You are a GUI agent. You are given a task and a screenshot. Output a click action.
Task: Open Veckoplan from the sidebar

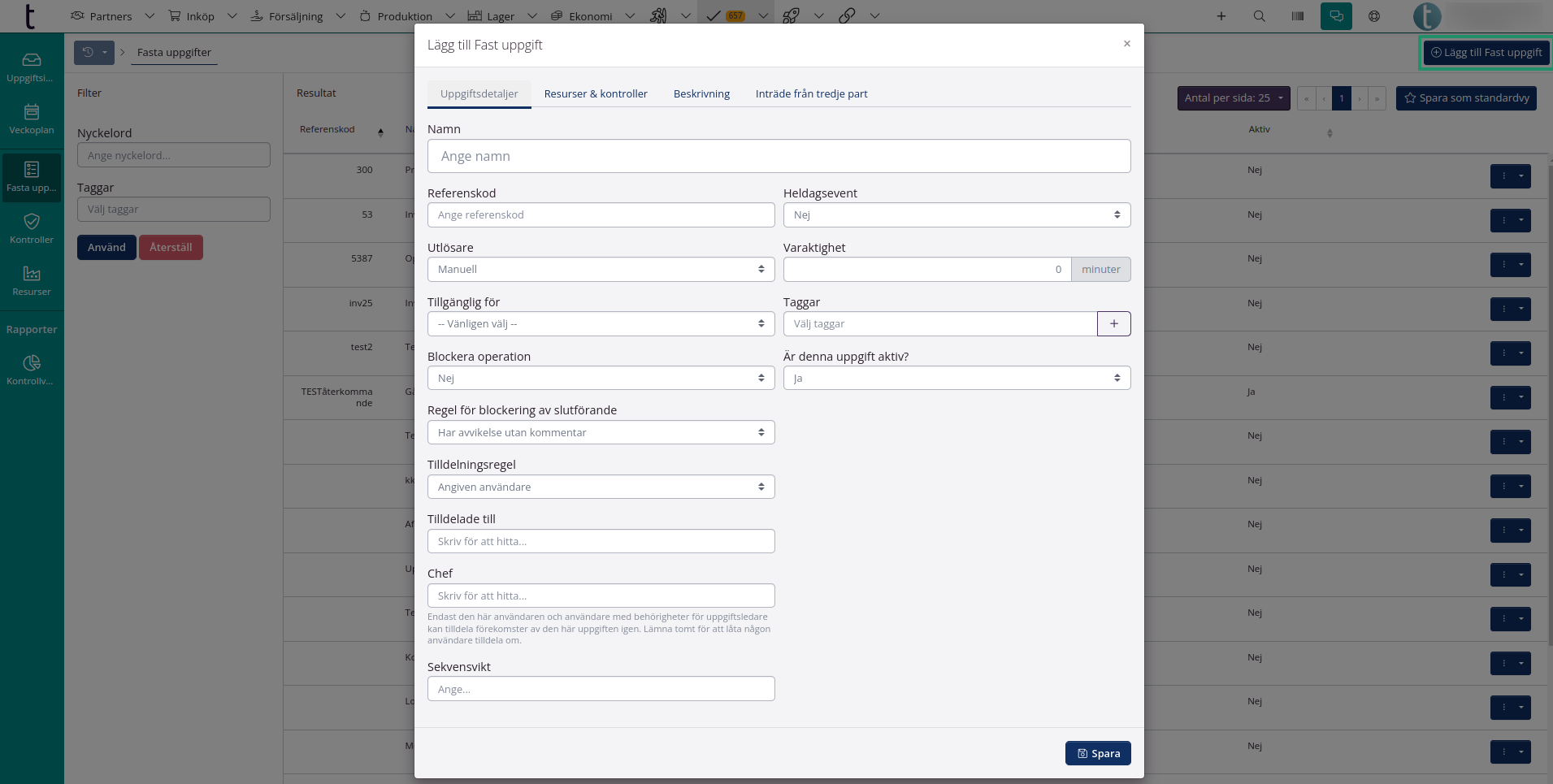click(32, 119)
